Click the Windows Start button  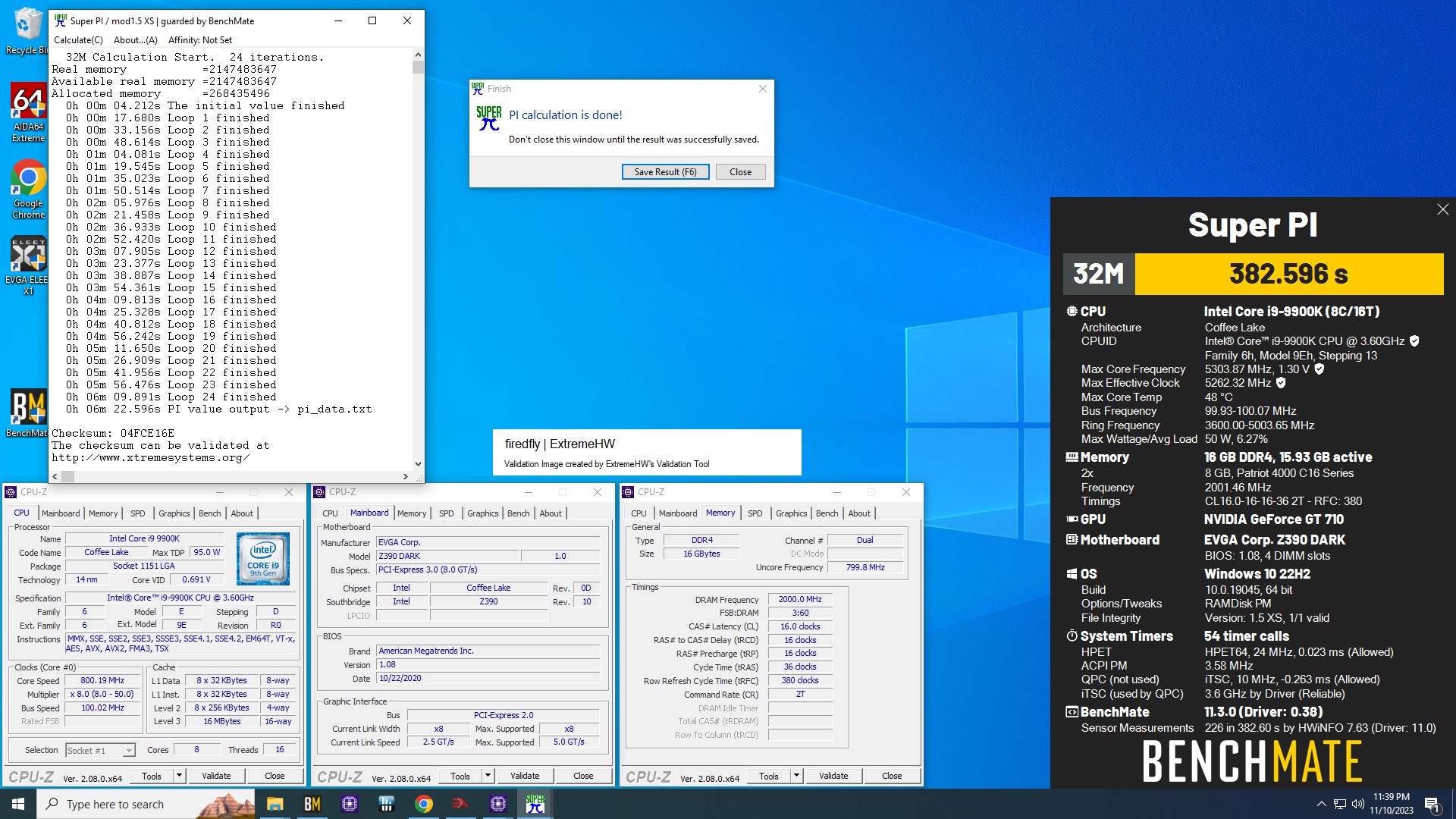point(18,804)
